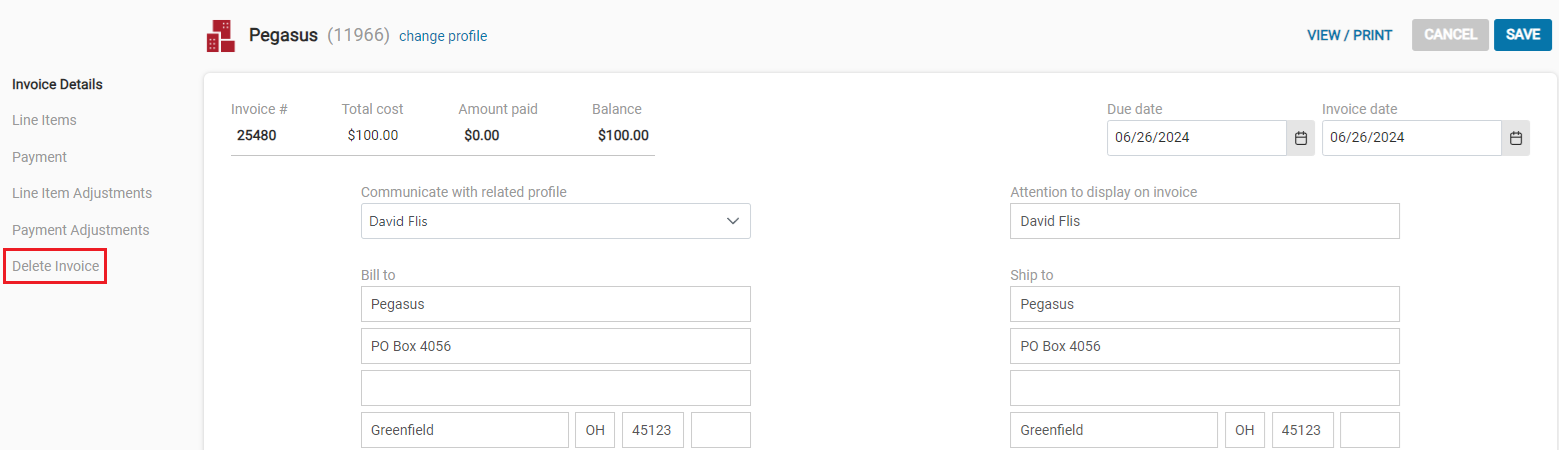
Task: Click the Due date input field
Action: 1196,138
